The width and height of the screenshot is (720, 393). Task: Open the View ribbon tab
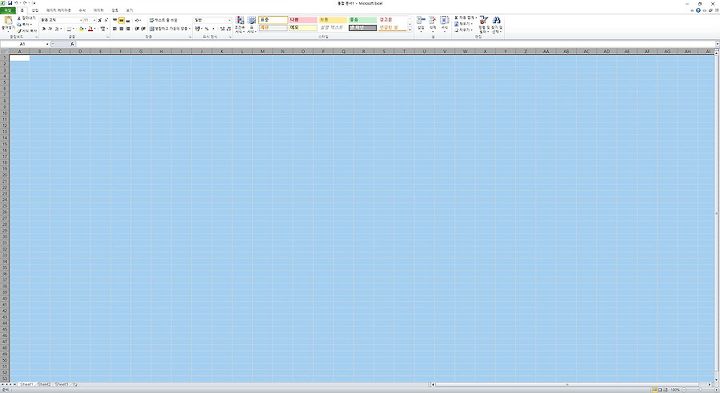[129, 10]
